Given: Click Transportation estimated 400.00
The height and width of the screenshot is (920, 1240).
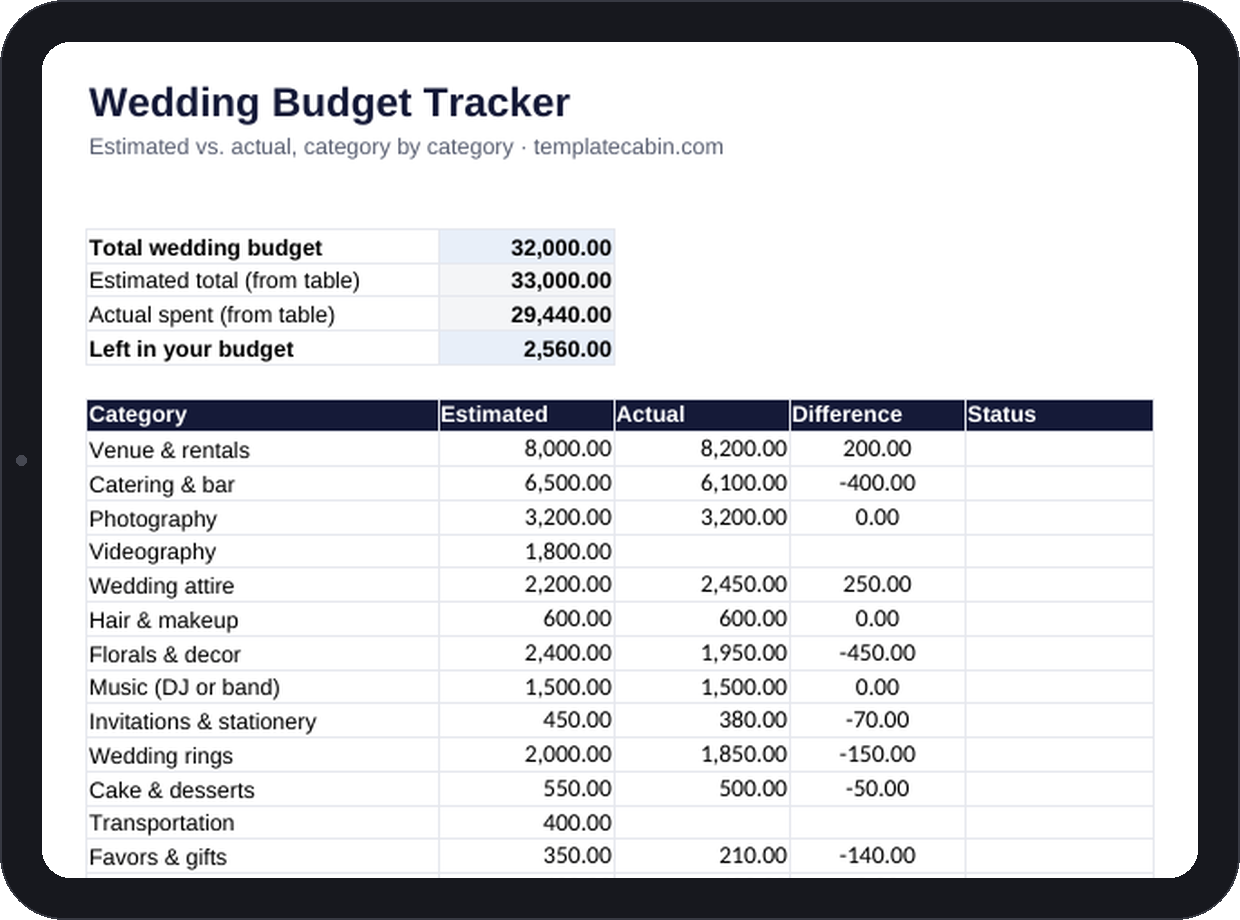Looking at the screenshot, I should pos(527,823).
